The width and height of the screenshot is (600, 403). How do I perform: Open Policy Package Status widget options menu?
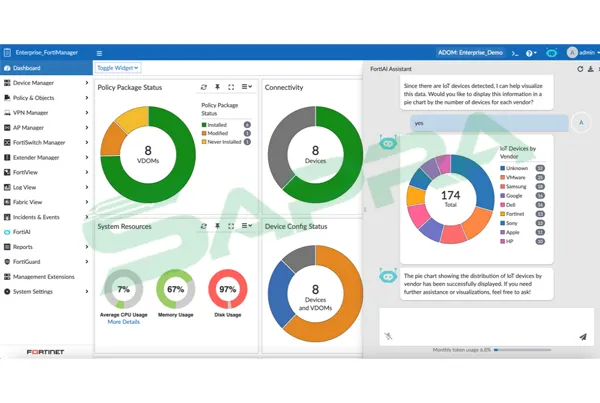246,87
